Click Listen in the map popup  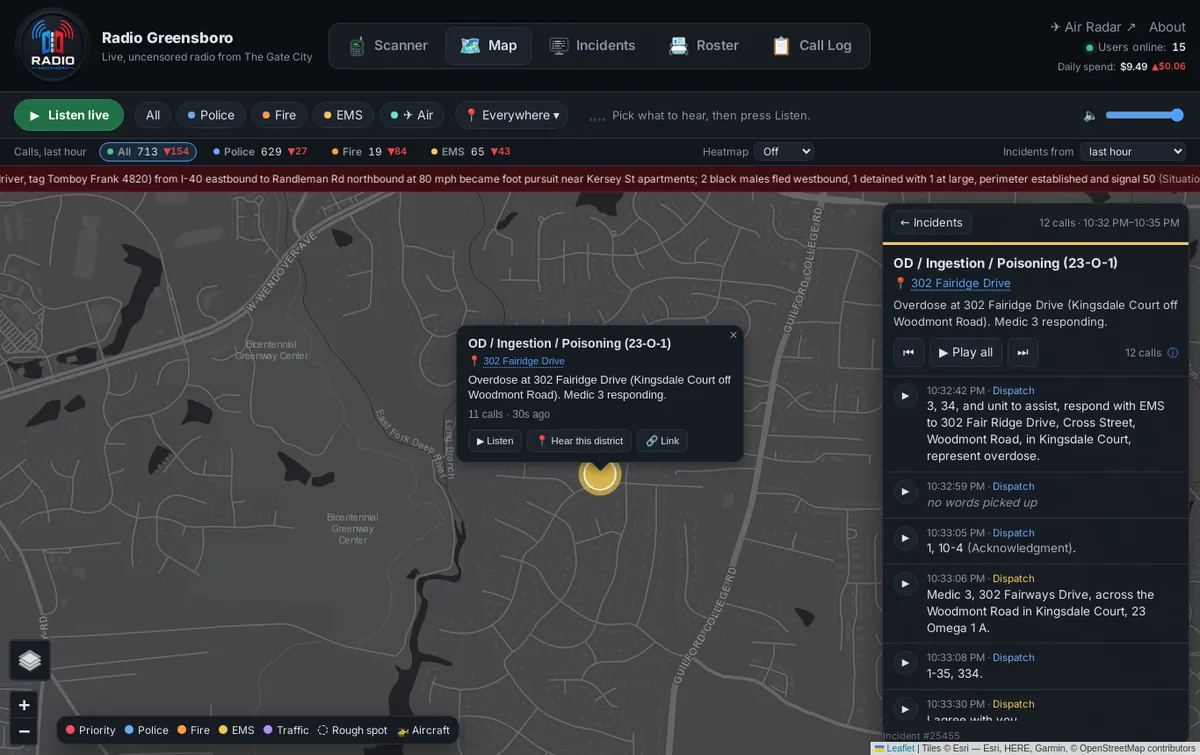click(495, 440)
